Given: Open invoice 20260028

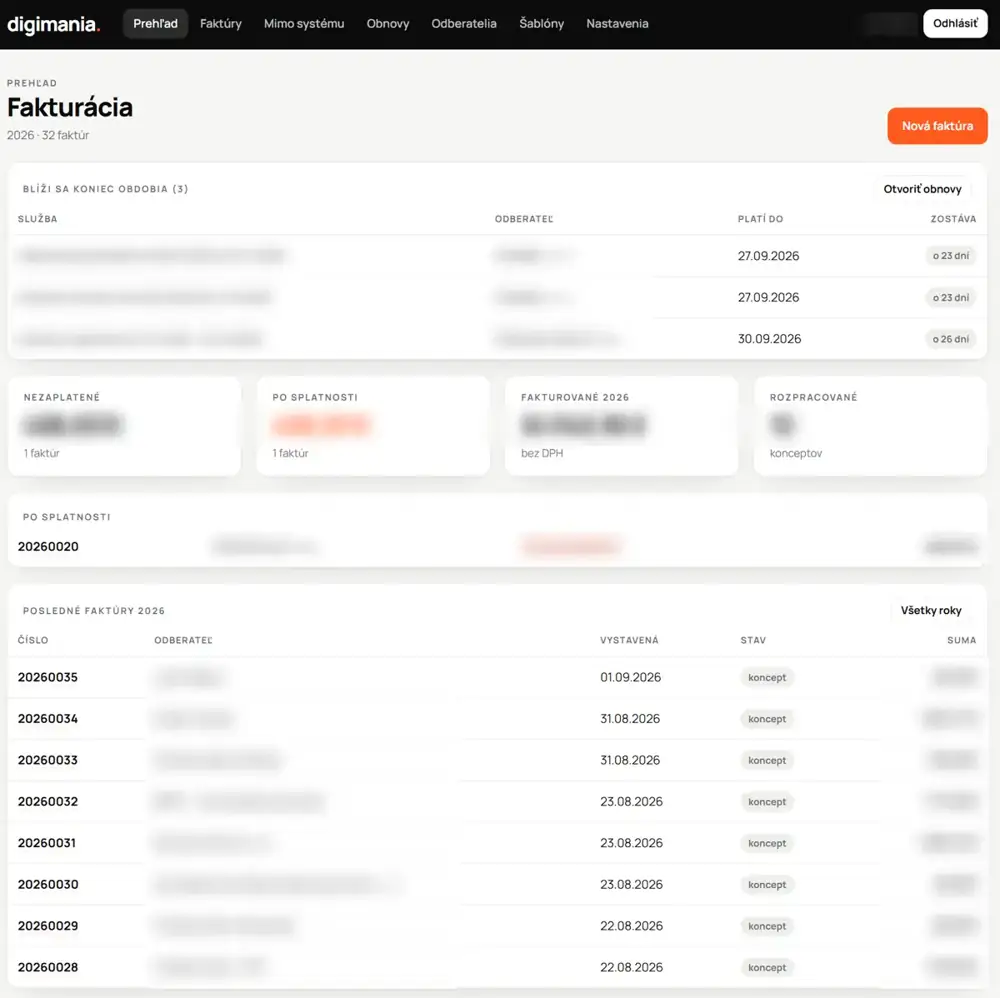Looking at the screenshot, I should coord(48,967).
